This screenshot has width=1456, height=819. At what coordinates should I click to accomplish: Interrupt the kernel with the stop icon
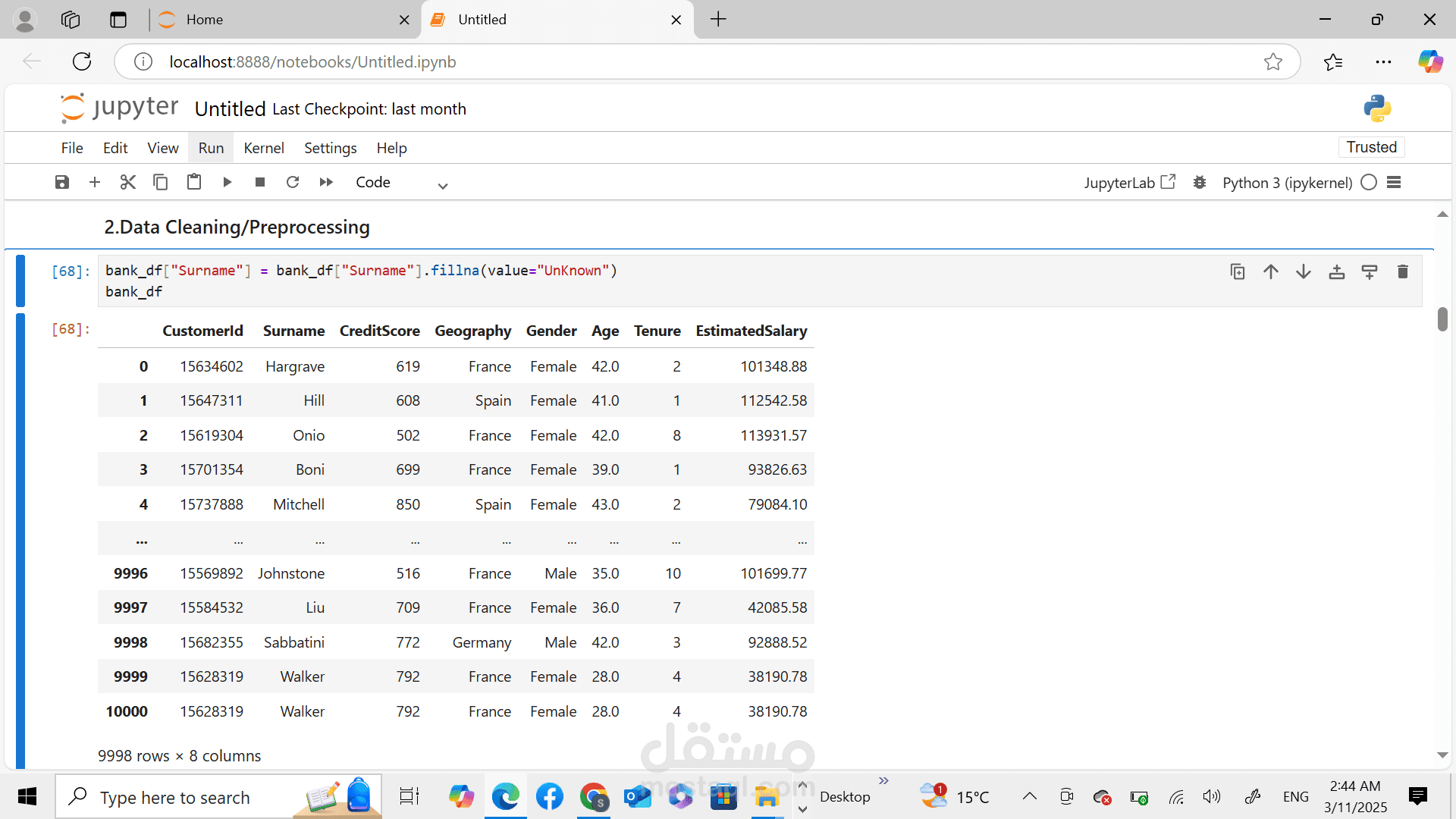[260, 182]
